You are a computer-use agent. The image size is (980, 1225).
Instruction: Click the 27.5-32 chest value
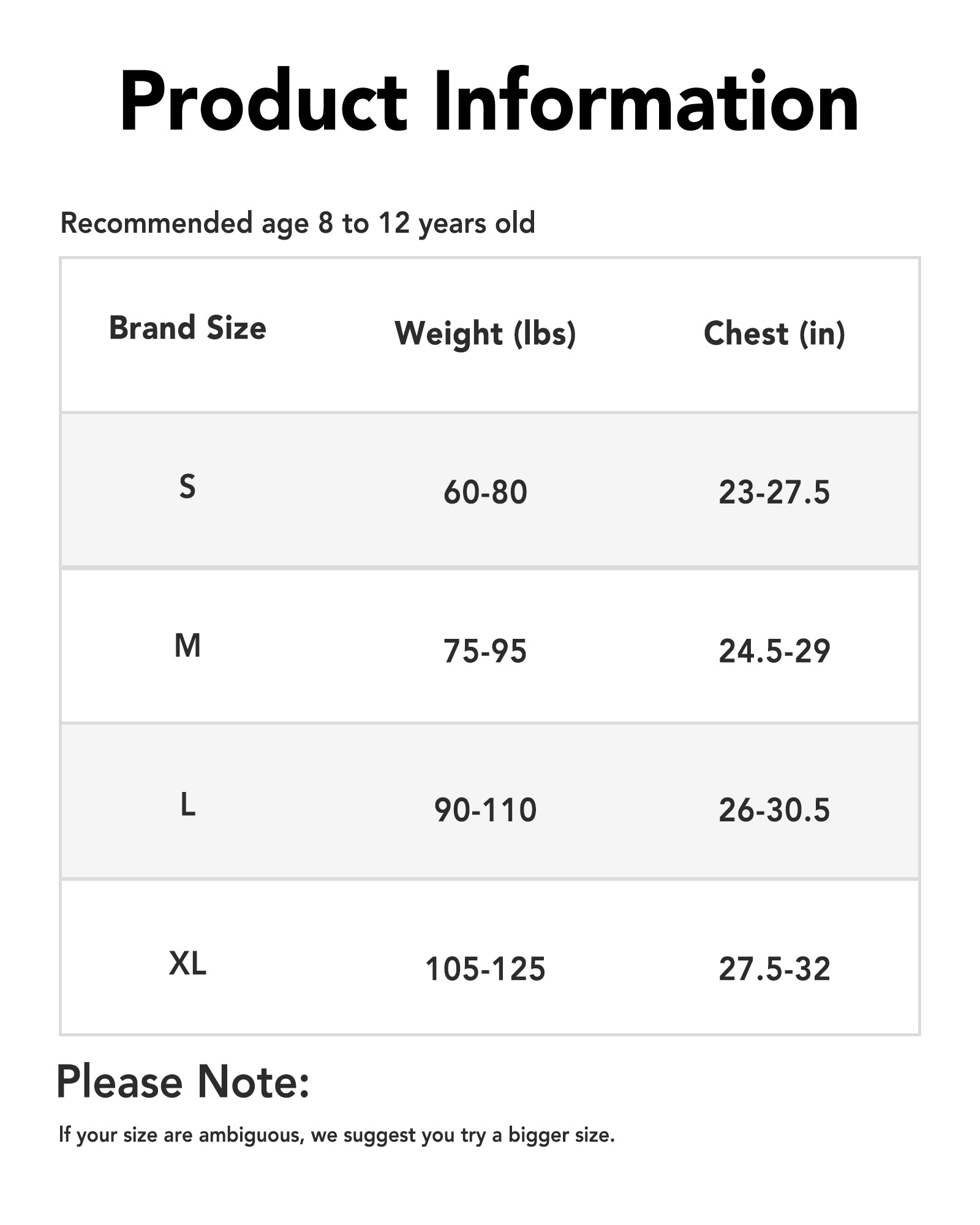[x=774, y=969]
